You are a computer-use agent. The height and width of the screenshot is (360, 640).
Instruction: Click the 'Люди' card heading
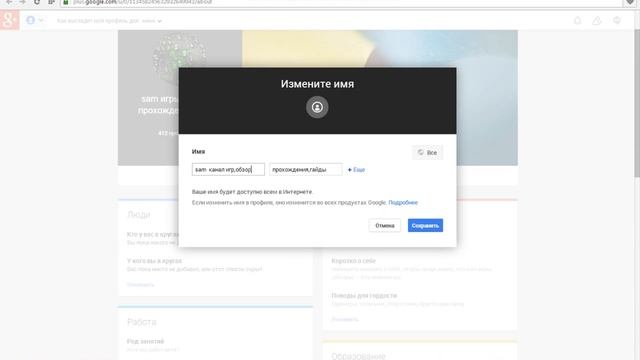point(139,214)
